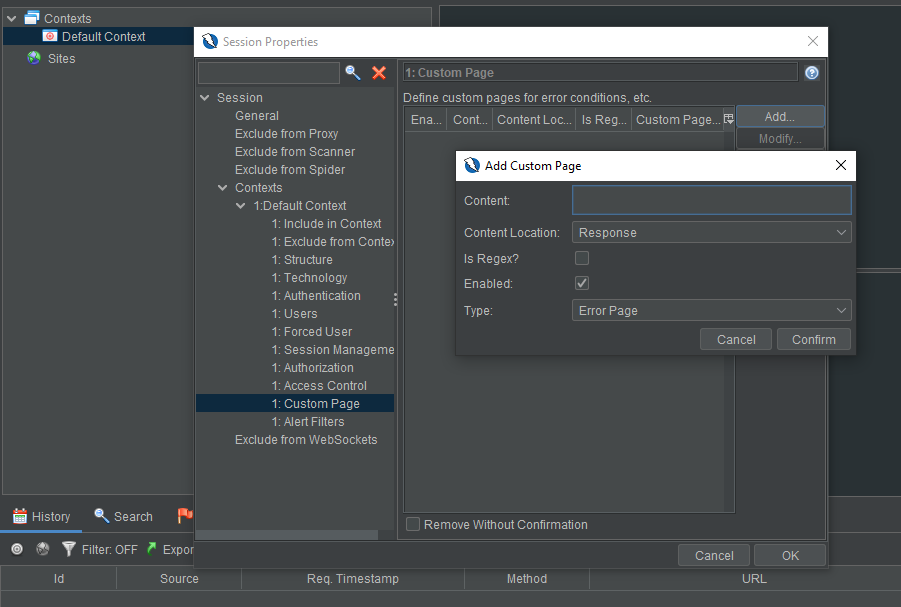Uncheck the Enabled checkbox
Image resolution: width=901 pixels, height=607 pixels.
pyautogui.click(x=581, y=283)
